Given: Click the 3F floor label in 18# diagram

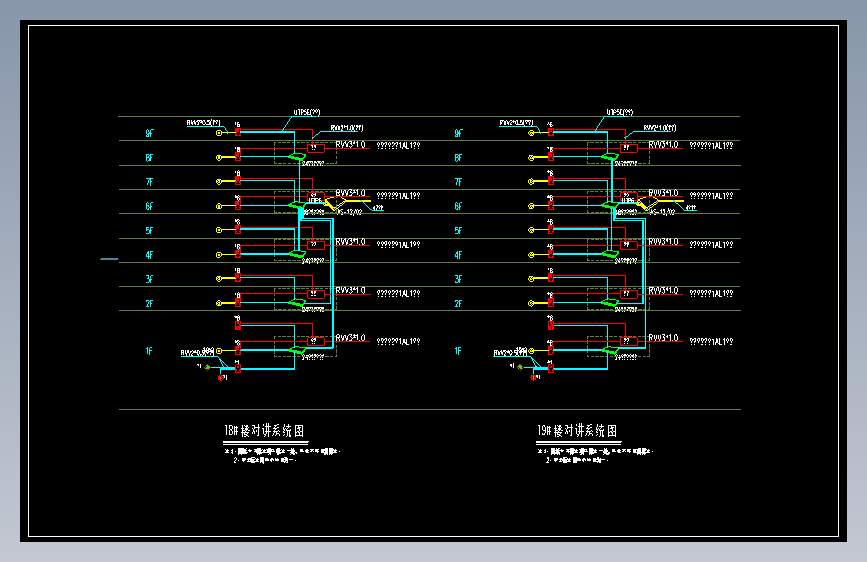Looking at the screenshot, I should pos(149,279).
